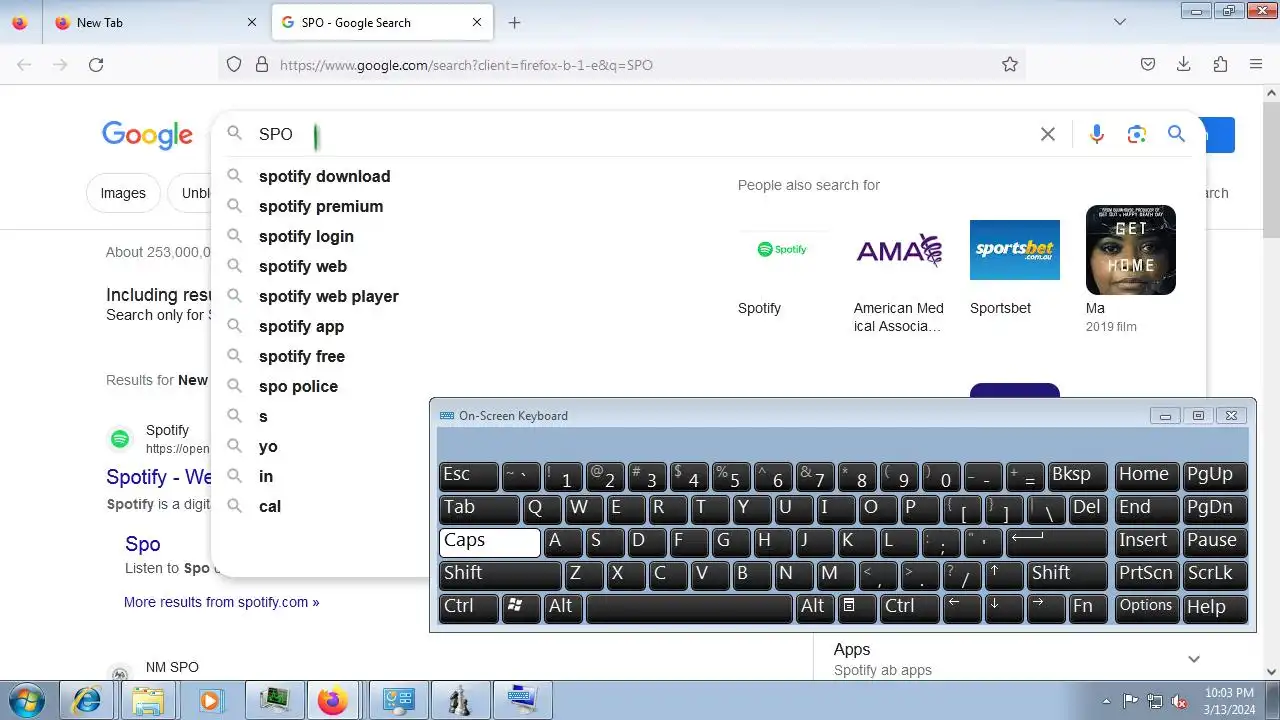
Task: Toggle the Fn key on keyboard
Action: (x=1087, y=608)
